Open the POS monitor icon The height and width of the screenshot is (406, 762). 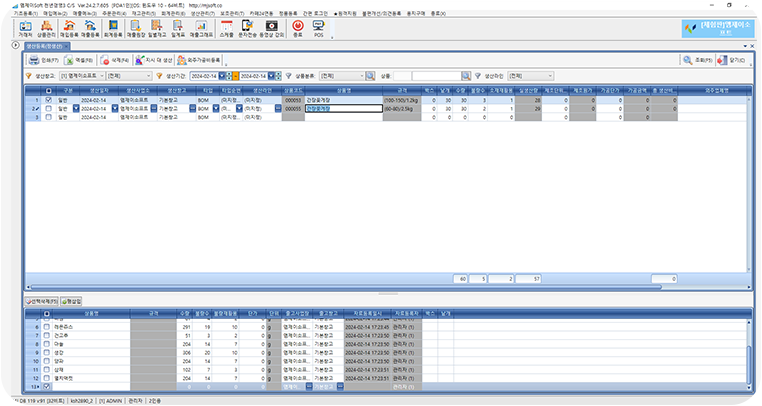coord(318,29)
